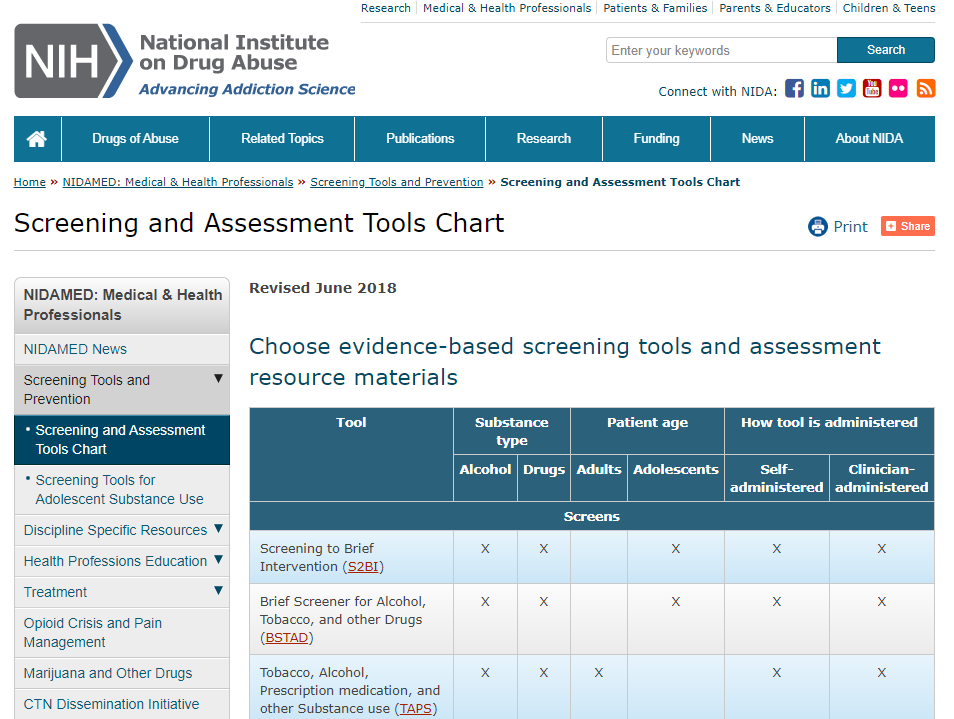Image resolution: width=954 pixels, height=719 pixels.
Task: Click the printer icon
Action: click(x=818, y=226)
